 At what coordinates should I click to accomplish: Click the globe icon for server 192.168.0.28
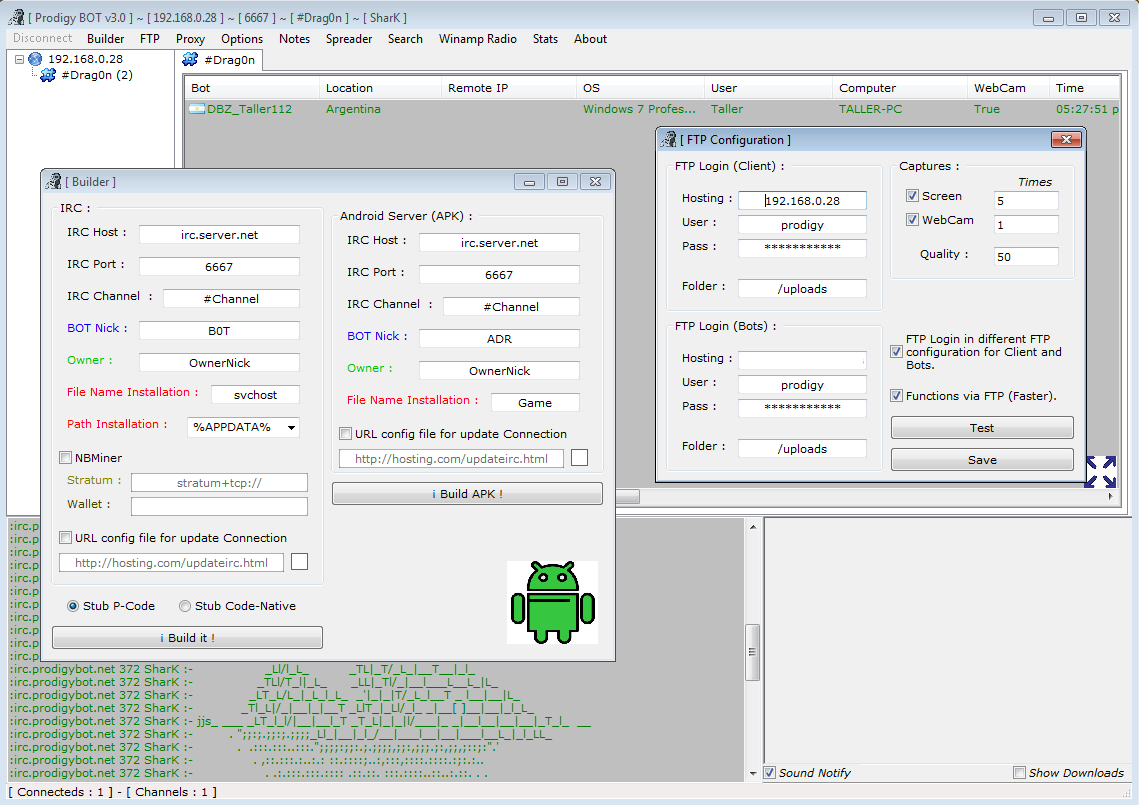click(36, 59)
